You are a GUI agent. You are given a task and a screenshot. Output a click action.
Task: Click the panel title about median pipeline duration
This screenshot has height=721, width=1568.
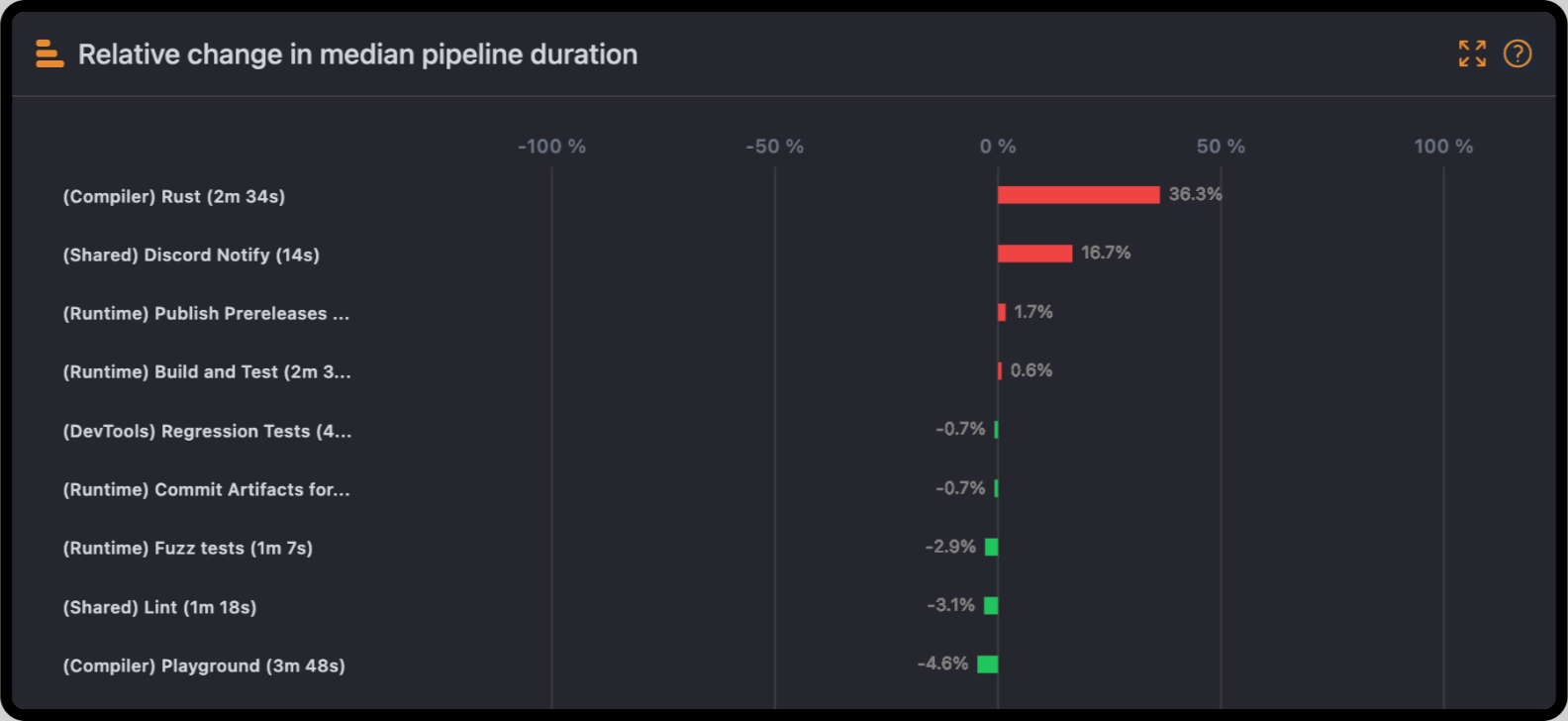point(357,54)
